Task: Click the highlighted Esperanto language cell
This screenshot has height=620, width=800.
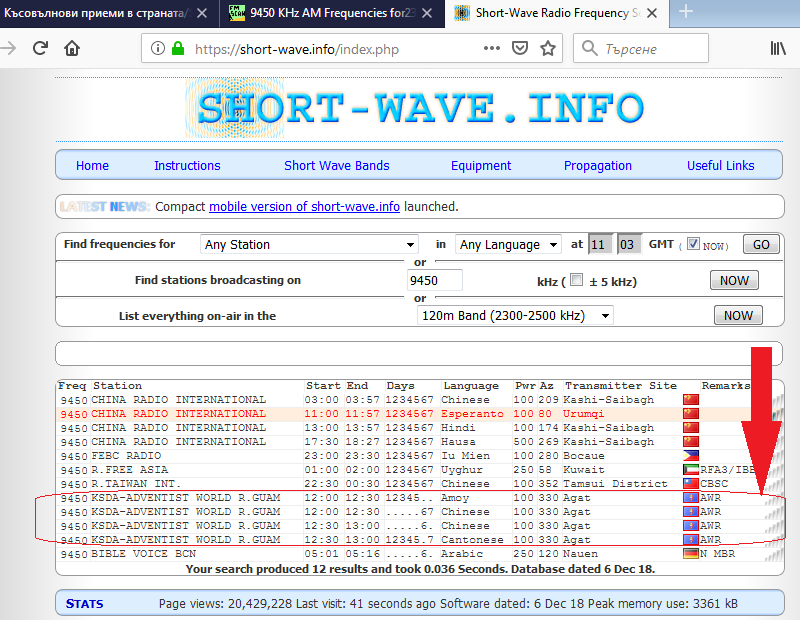Action: click(472, 414)
